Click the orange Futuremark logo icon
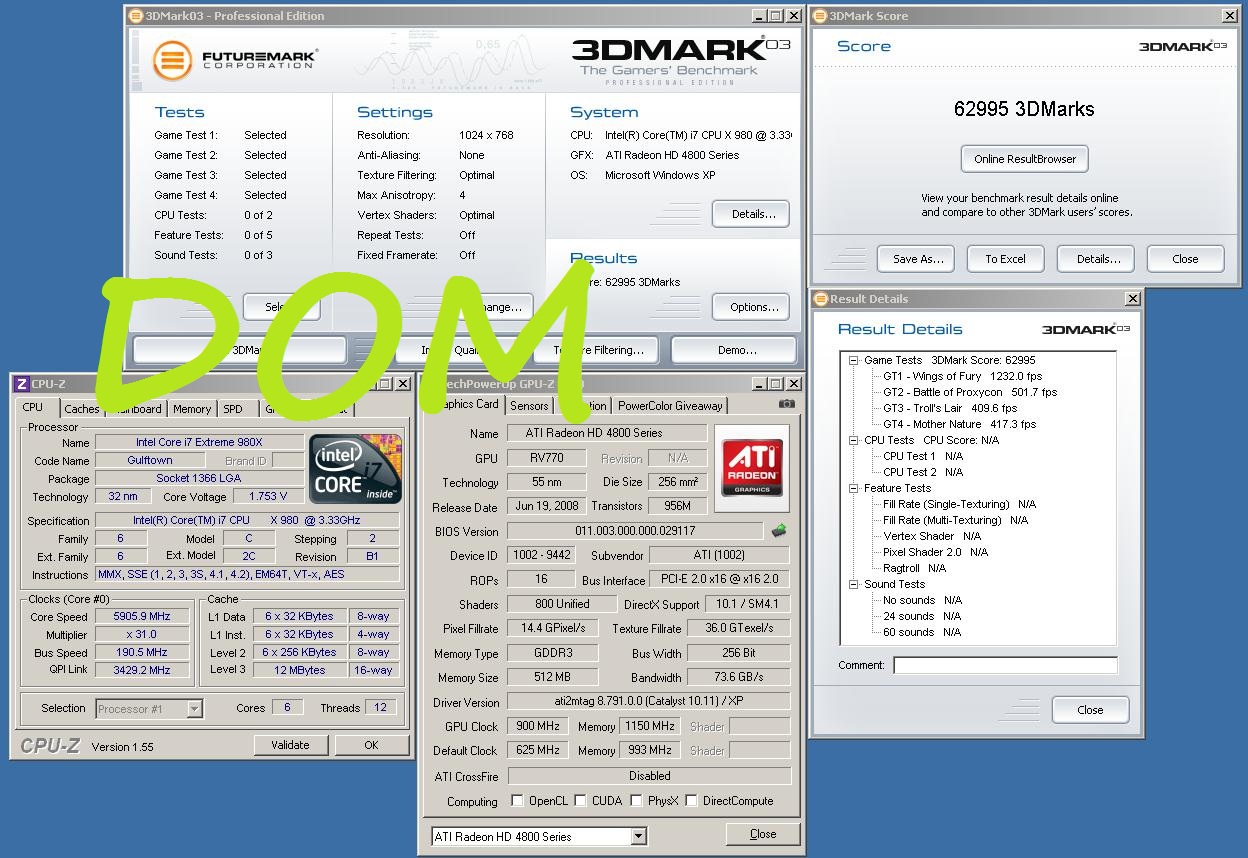This screenshot has height=858, width=1248. [x=172, y=60]
